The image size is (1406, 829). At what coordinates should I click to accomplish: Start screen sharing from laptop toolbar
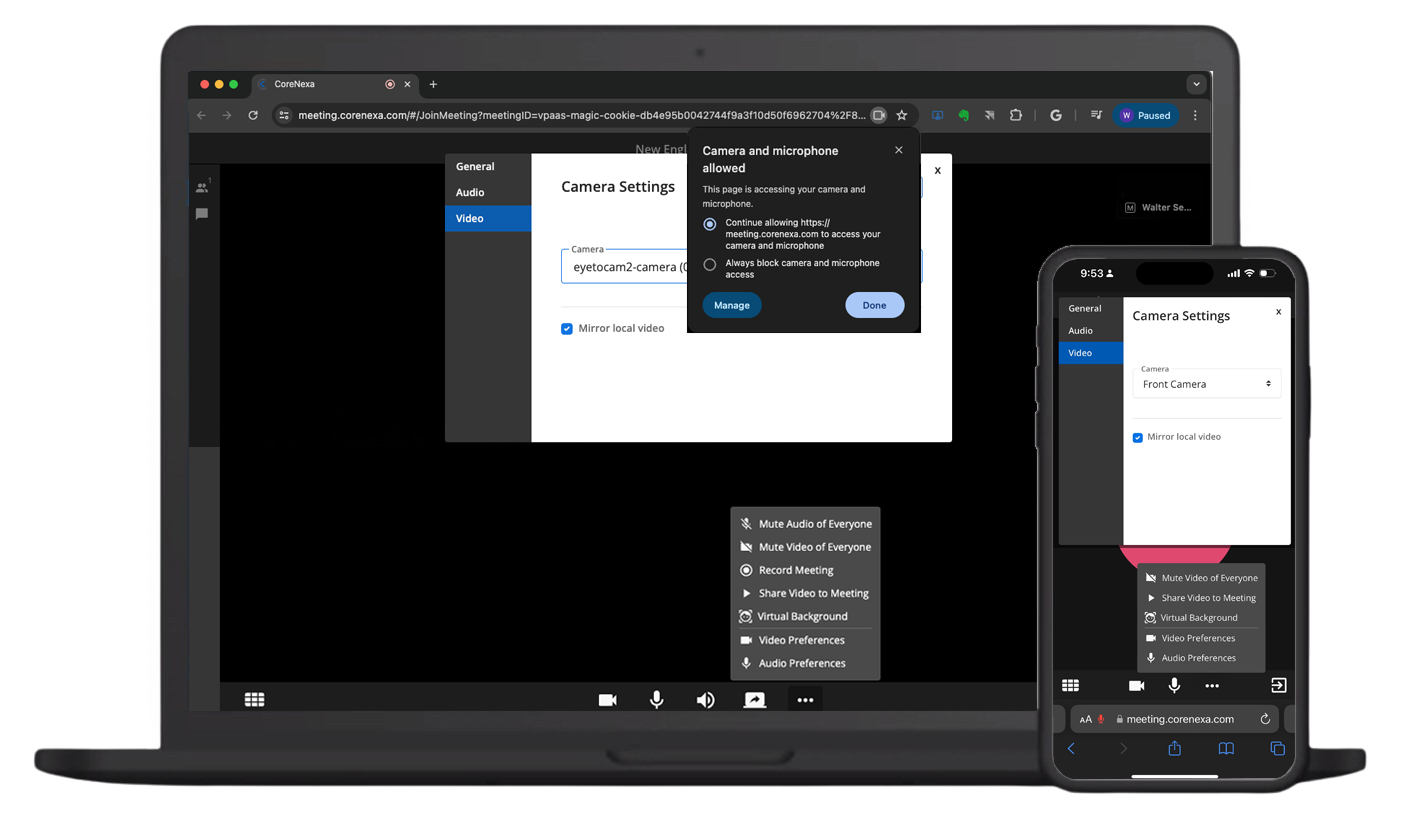click(x=755, y=700)
